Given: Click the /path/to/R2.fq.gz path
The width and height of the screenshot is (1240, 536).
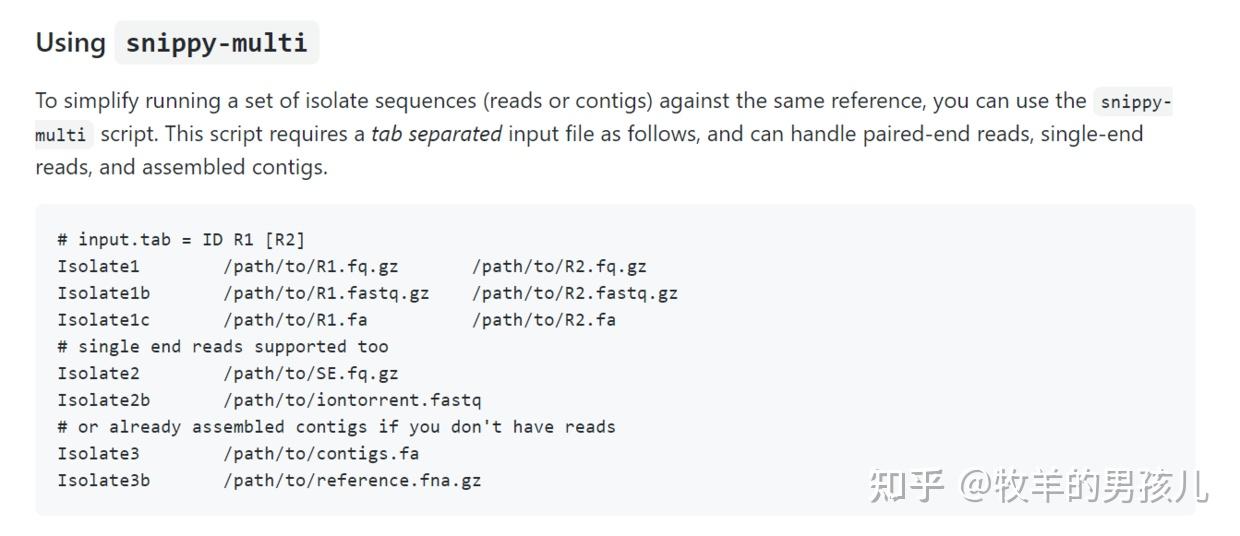Looking at the screenshot, I should pos(559,266).
